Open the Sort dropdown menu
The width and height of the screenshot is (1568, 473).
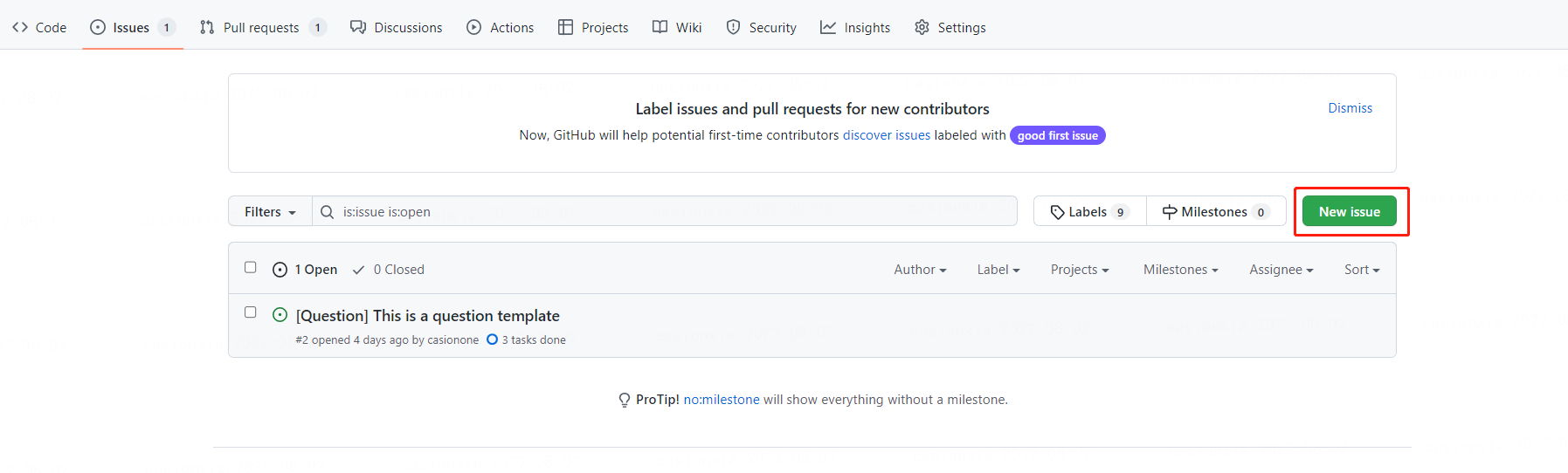click(x=1361, y=270)
